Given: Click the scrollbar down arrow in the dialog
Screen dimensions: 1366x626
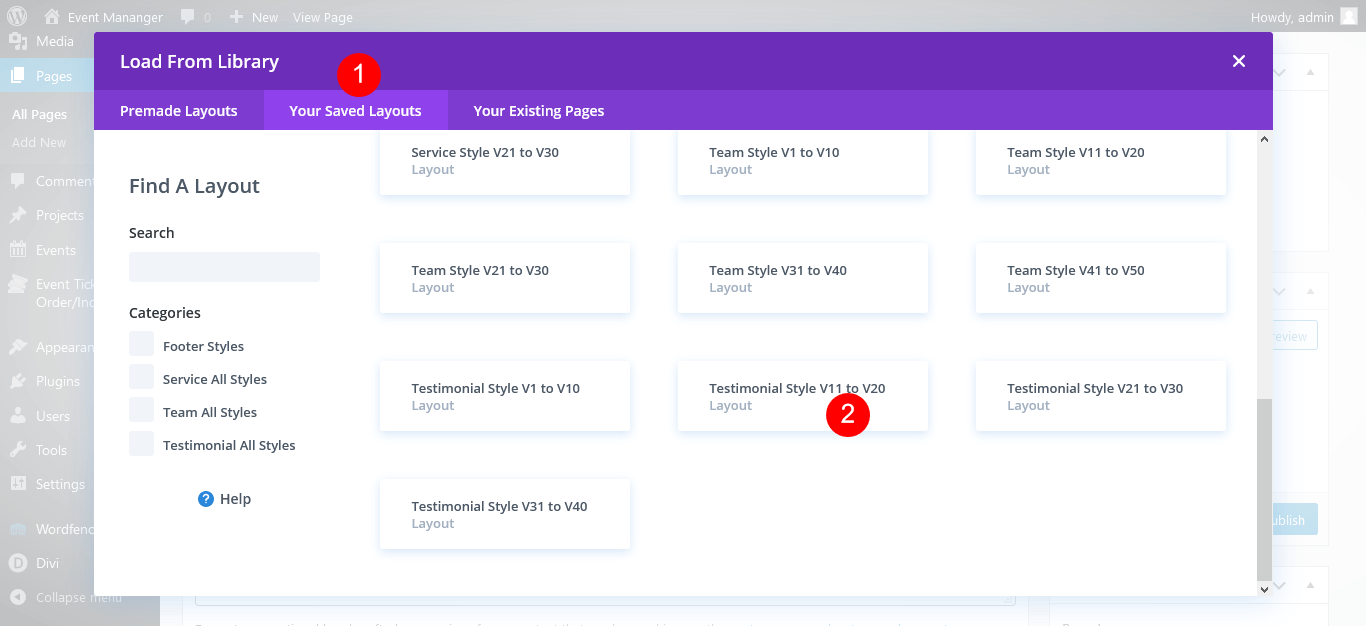Looking at the screenshot, I should point(1265,589).
